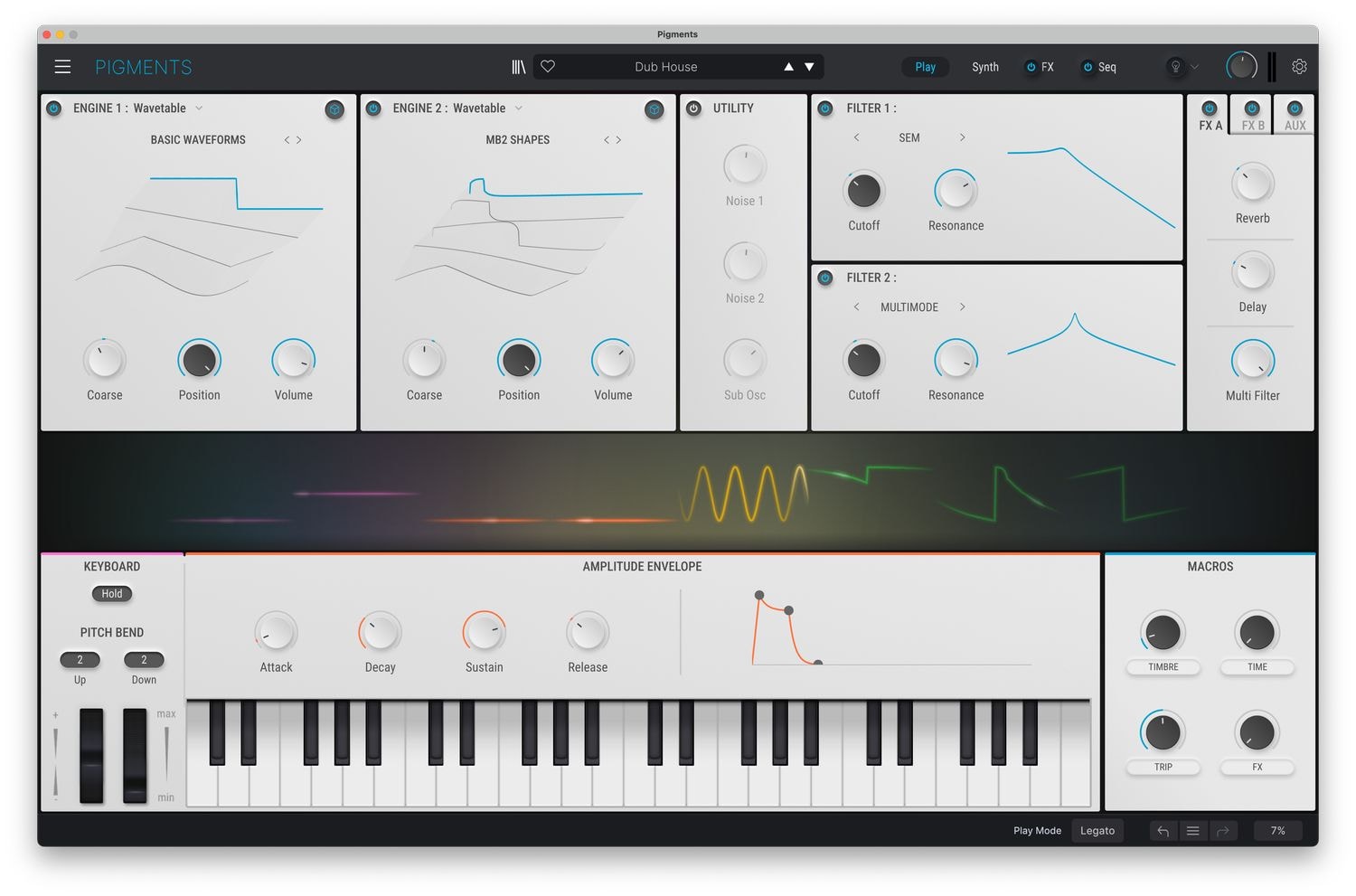Redo edit using bottom bar arrow
1356x896 pixels.
(x=1222, y=831)
